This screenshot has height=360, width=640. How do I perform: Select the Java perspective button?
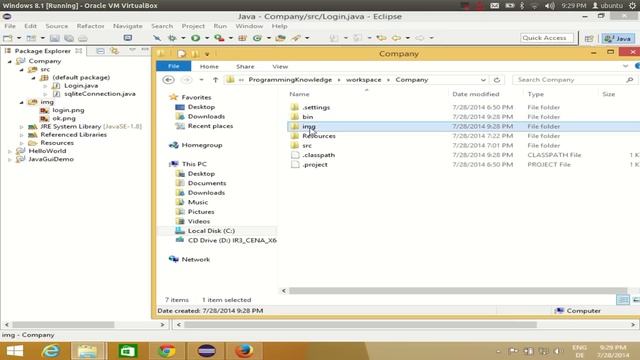[x=618, y=38]
